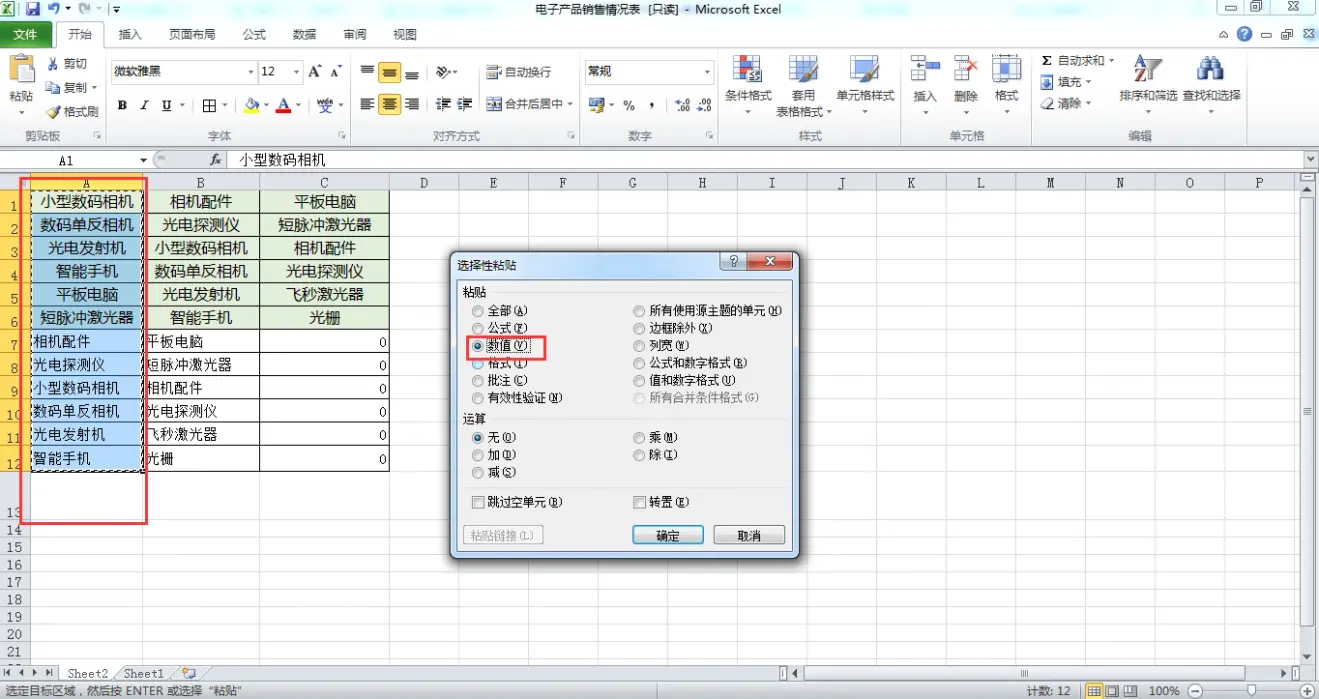Open the Copy (复制) dropdown arrow

click(95, 88)
